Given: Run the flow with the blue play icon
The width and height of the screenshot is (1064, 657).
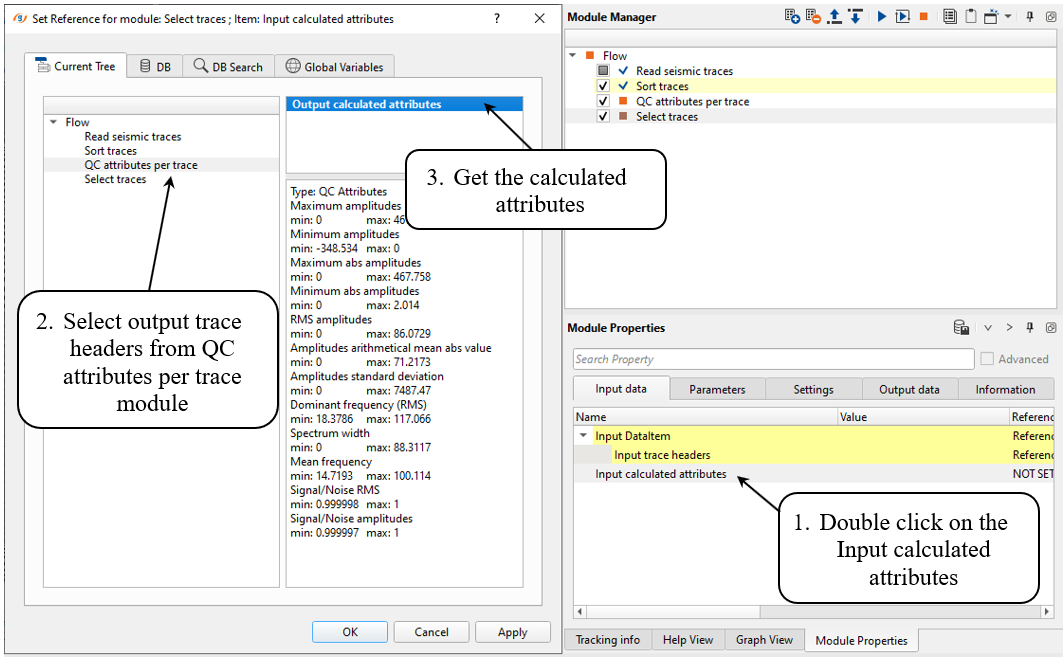Looking at the screenshot, I should point(882,17).
